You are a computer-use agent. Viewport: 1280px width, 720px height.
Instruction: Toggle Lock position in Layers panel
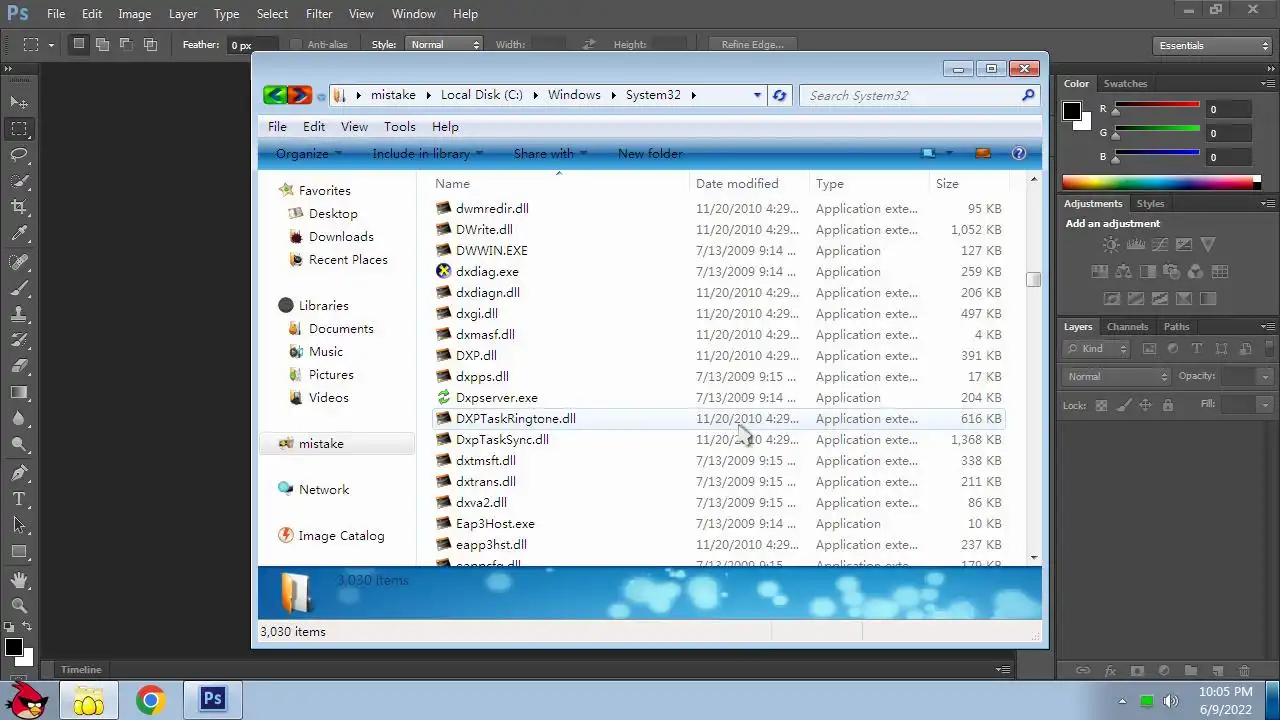tap(1145, 405)
